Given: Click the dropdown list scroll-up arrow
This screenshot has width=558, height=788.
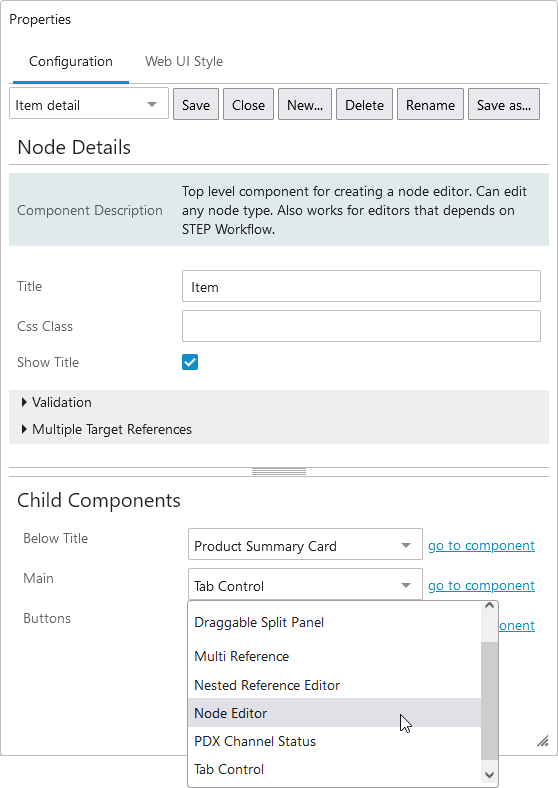Looking at the screenshot, I should pyautogui.click(x=489, y=606).
